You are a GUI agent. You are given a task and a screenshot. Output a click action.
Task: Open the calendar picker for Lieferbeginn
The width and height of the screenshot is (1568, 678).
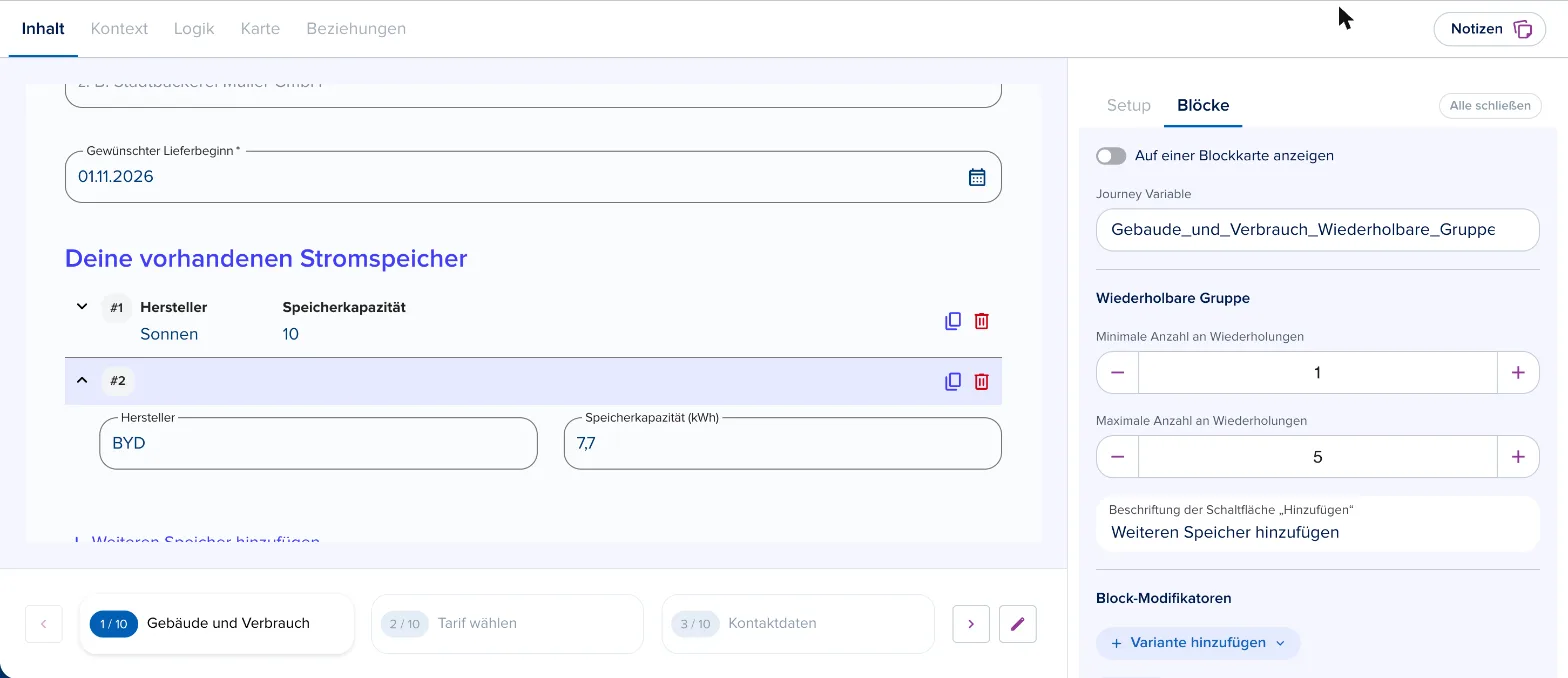click(x=977, y=177)
